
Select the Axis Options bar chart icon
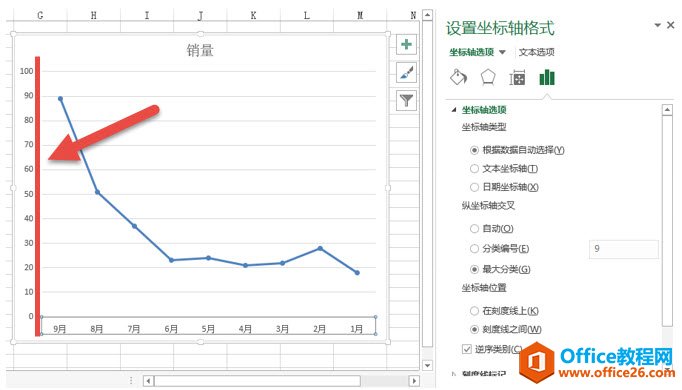pyautogui.click(x=547, y=78)
